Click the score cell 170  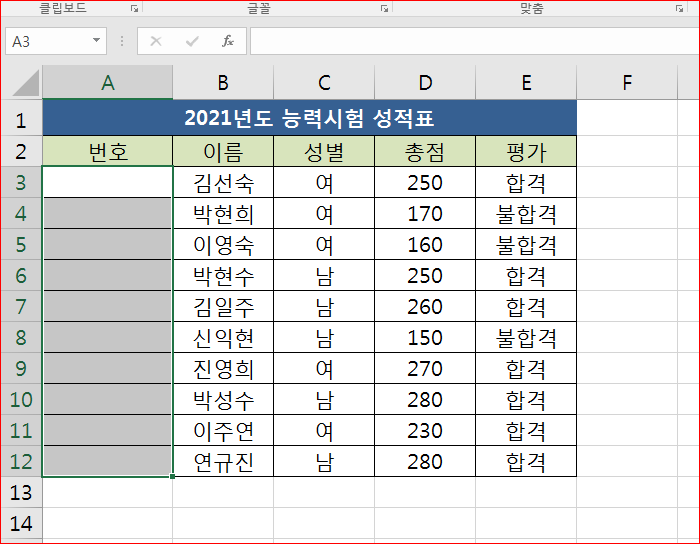(425, 213)
